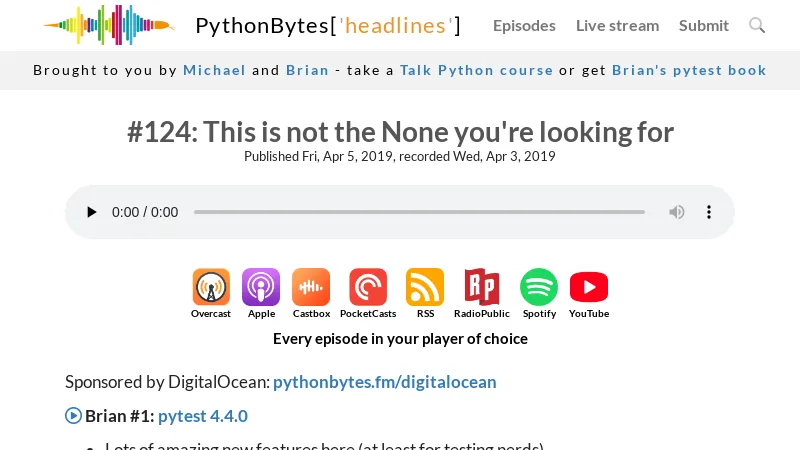Visit the pythonbytes.fm/digitalocean sponsor link
The image size is (800, 450).
point(384,382)
